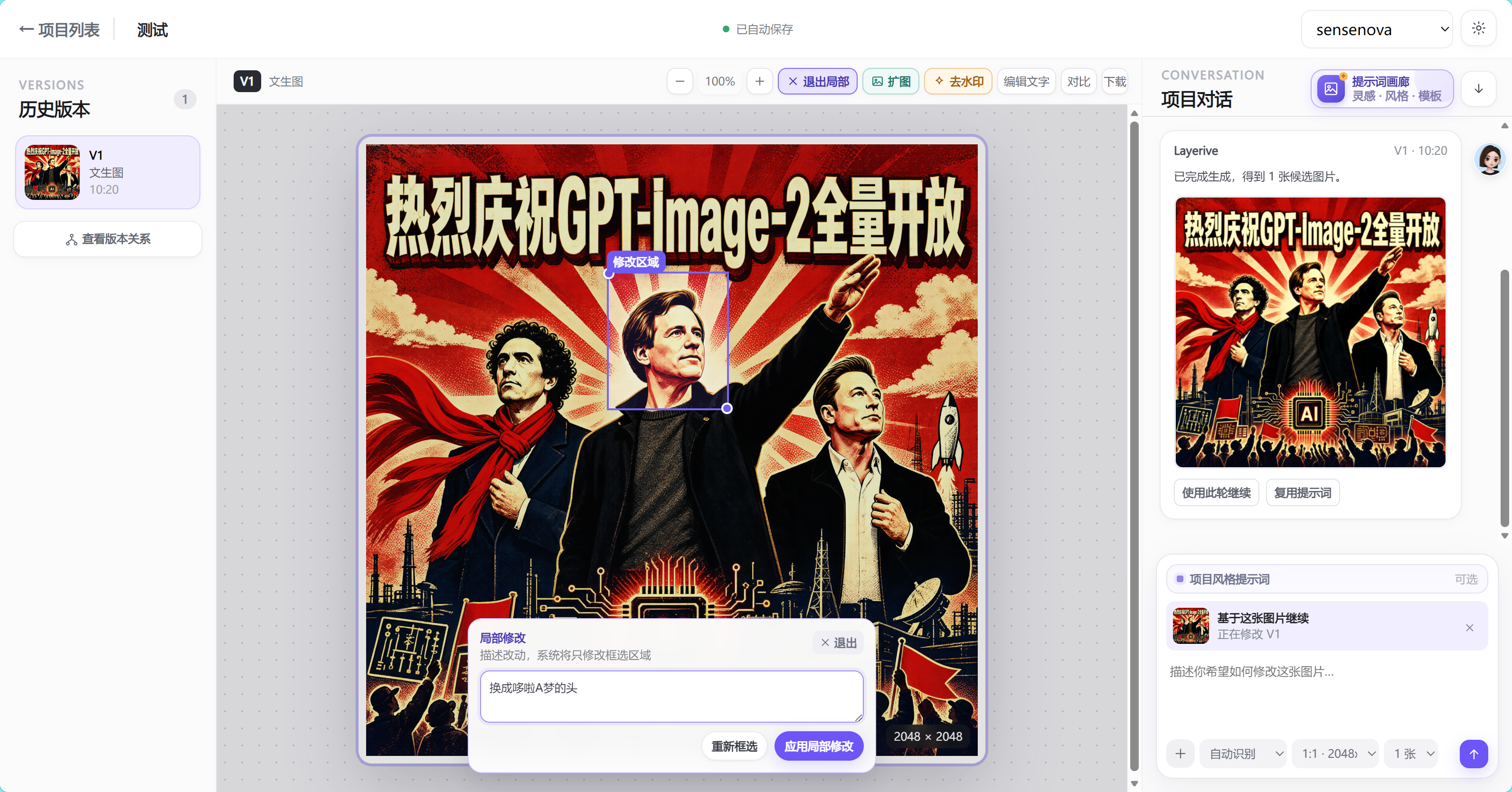
Task: Open the 1 张 image count dropdown
Action: 1410,753
